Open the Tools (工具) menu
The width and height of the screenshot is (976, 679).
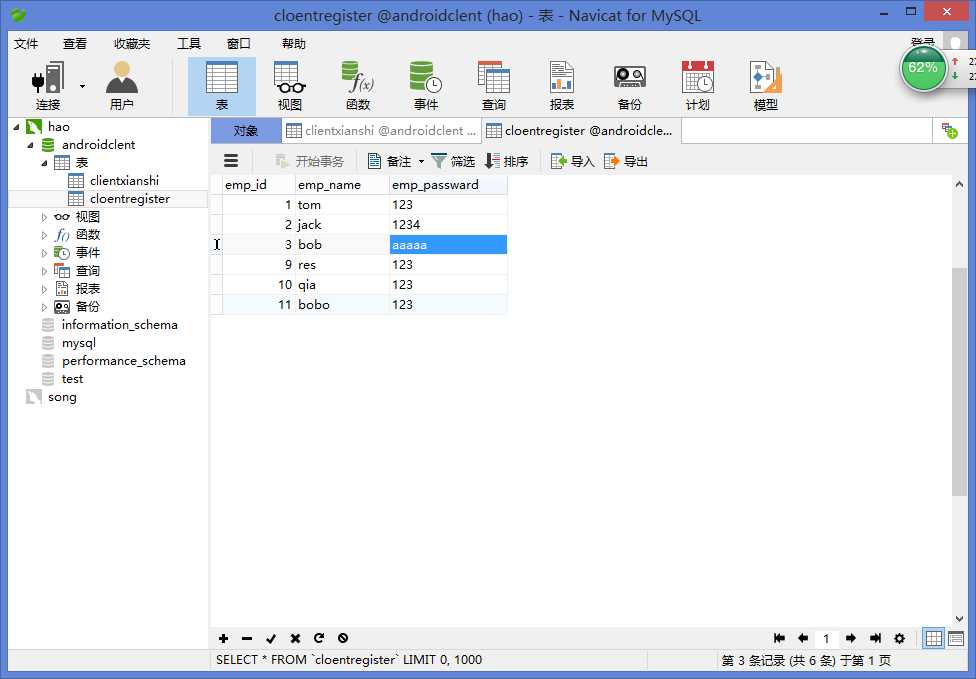tap(189, 44)
